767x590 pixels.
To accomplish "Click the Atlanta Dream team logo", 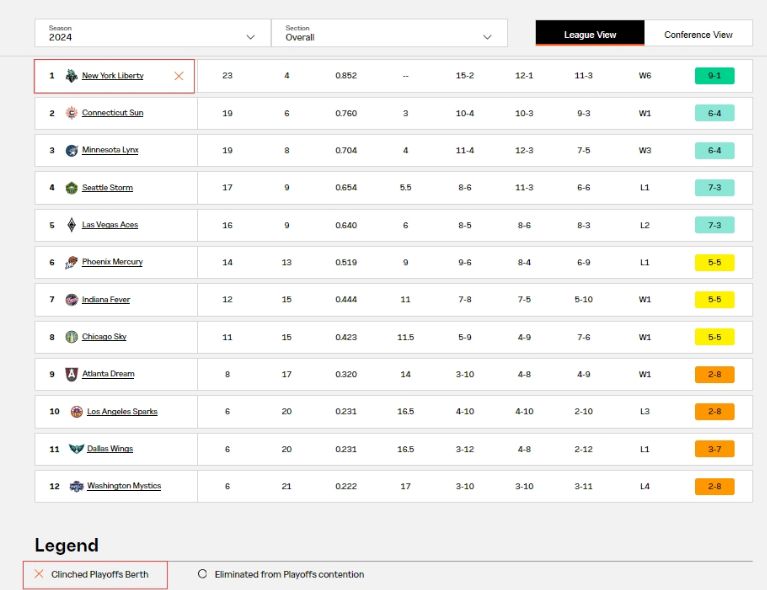I will [x=71, y=374].
